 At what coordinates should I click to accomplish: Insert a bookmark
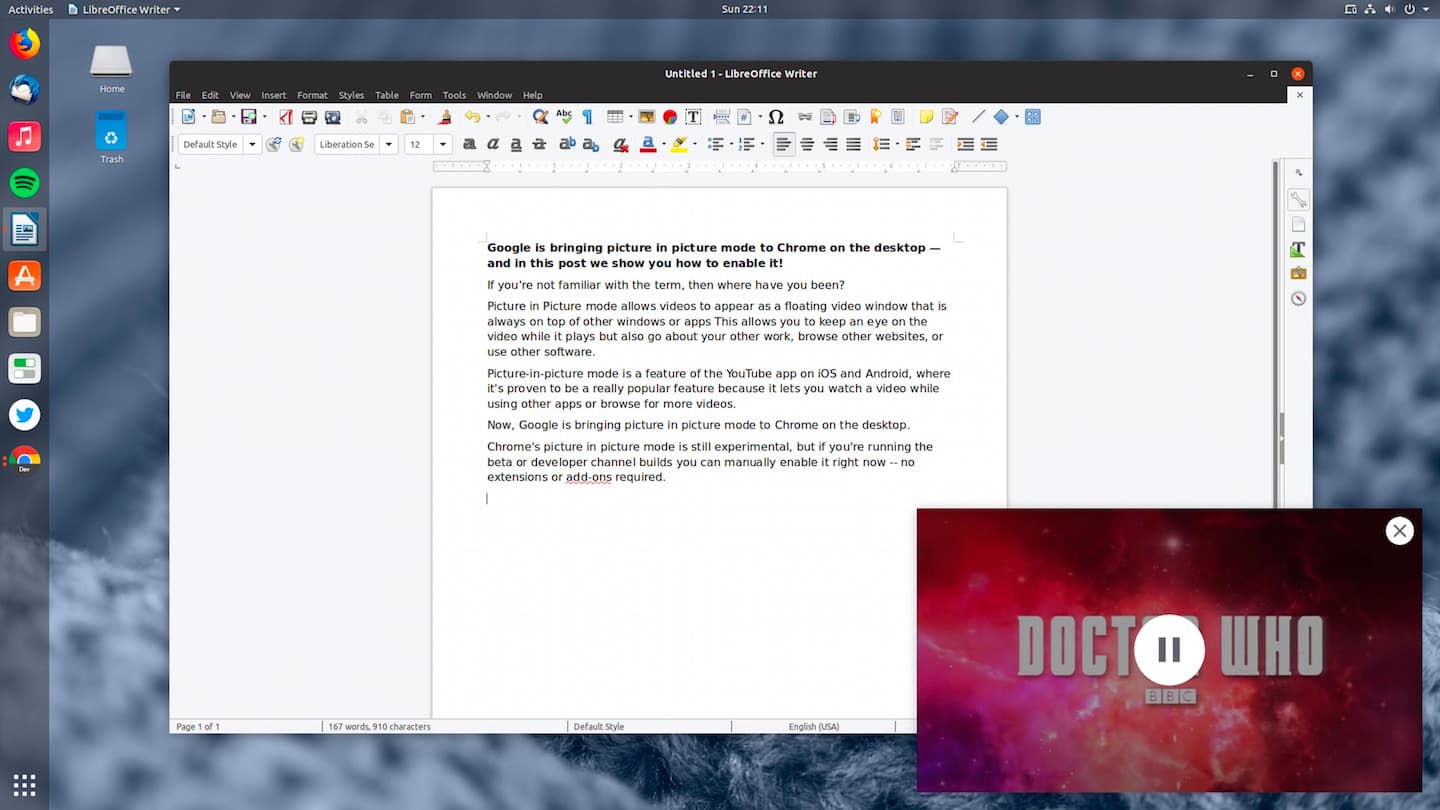coord(875,117)
